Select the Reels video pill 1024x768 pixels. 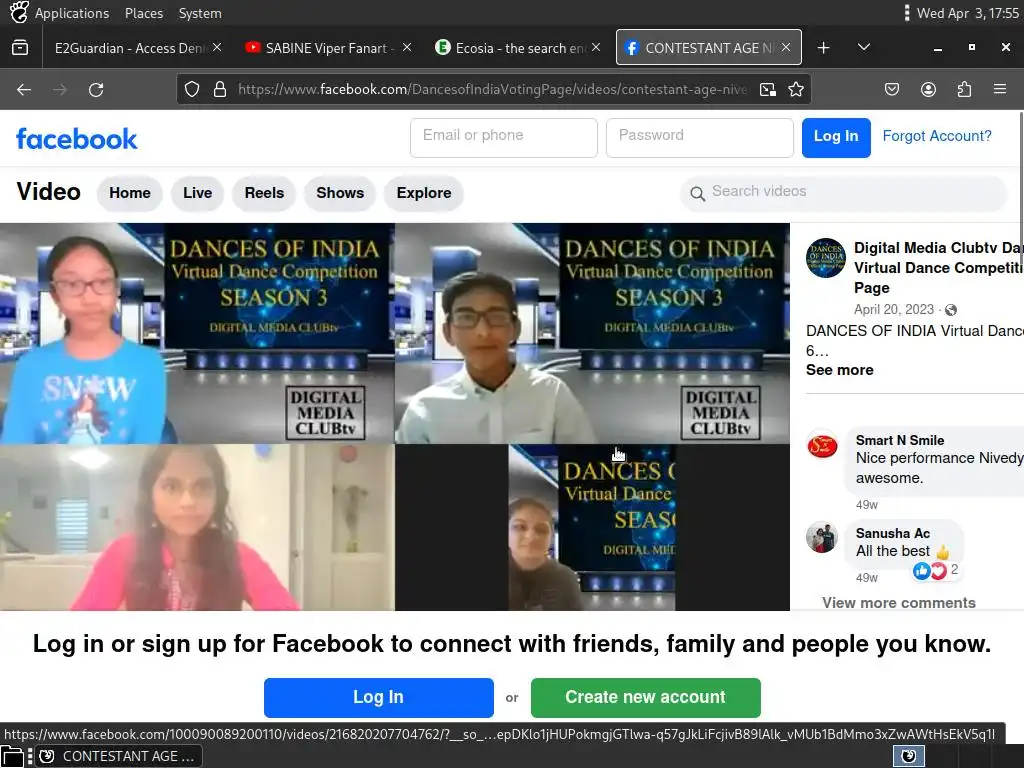coord(264,193)
